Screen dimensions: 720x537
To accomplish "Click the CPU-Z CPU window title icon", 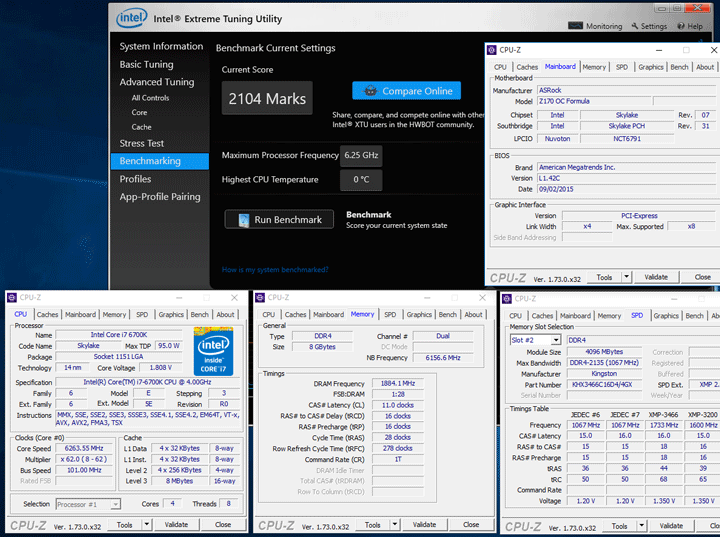I will pos(12,298).
